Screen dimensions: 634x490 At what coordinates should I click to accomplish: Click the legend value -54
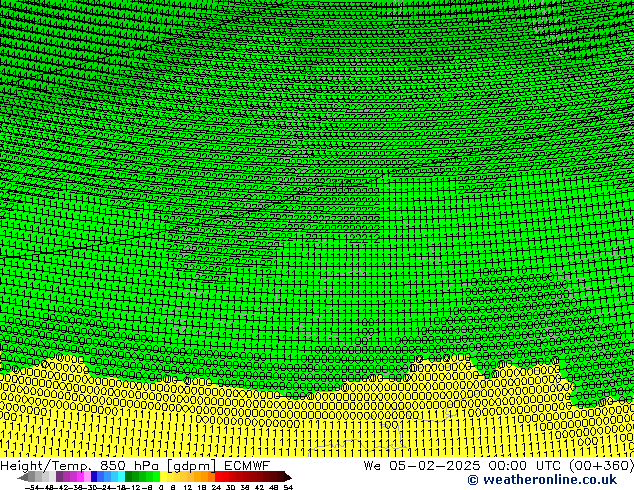pos(33,487)
